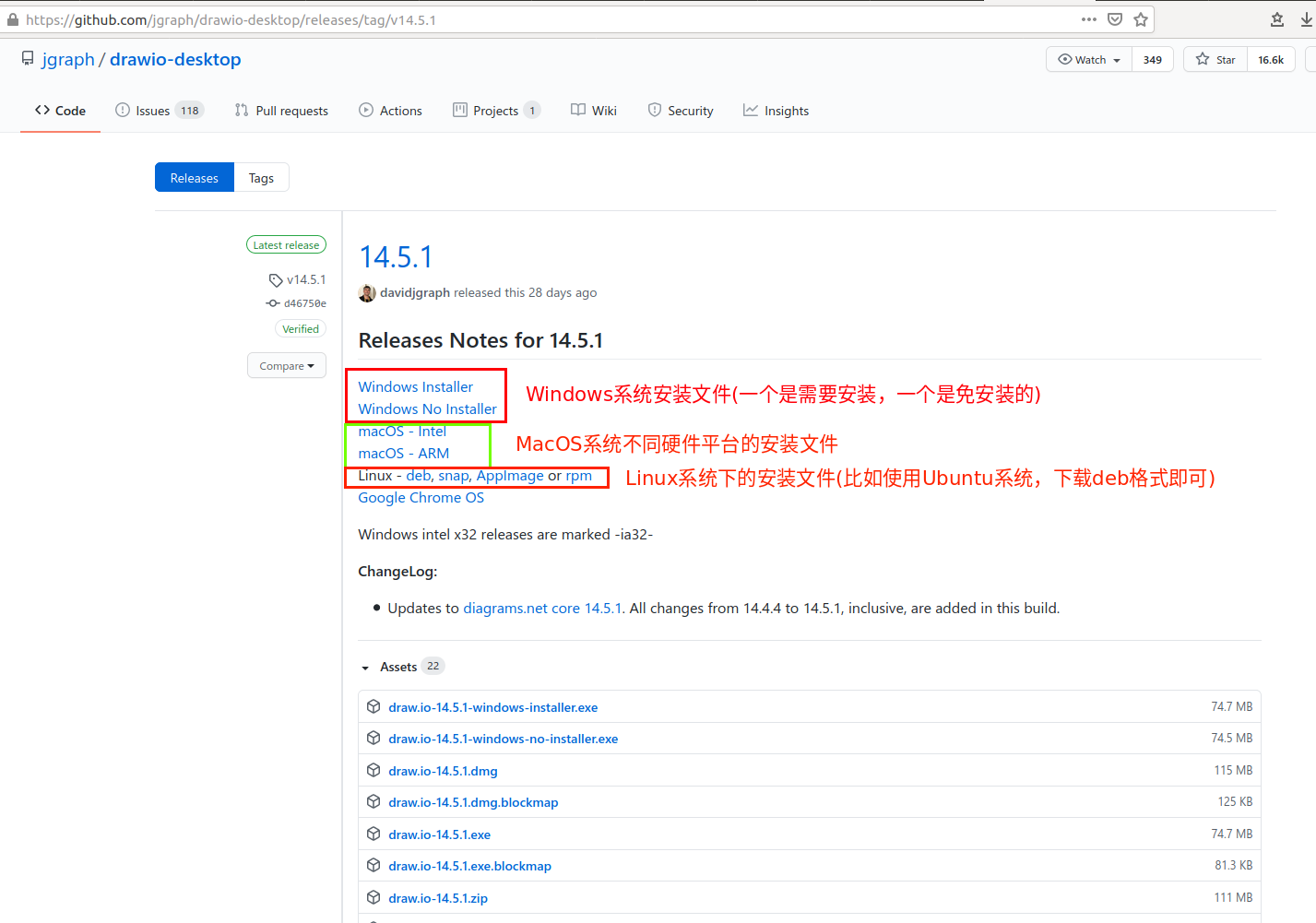
Task: Click the package icon next to draw.io-14.5.1.dmg.blockmap
Action: coord(373,801)
